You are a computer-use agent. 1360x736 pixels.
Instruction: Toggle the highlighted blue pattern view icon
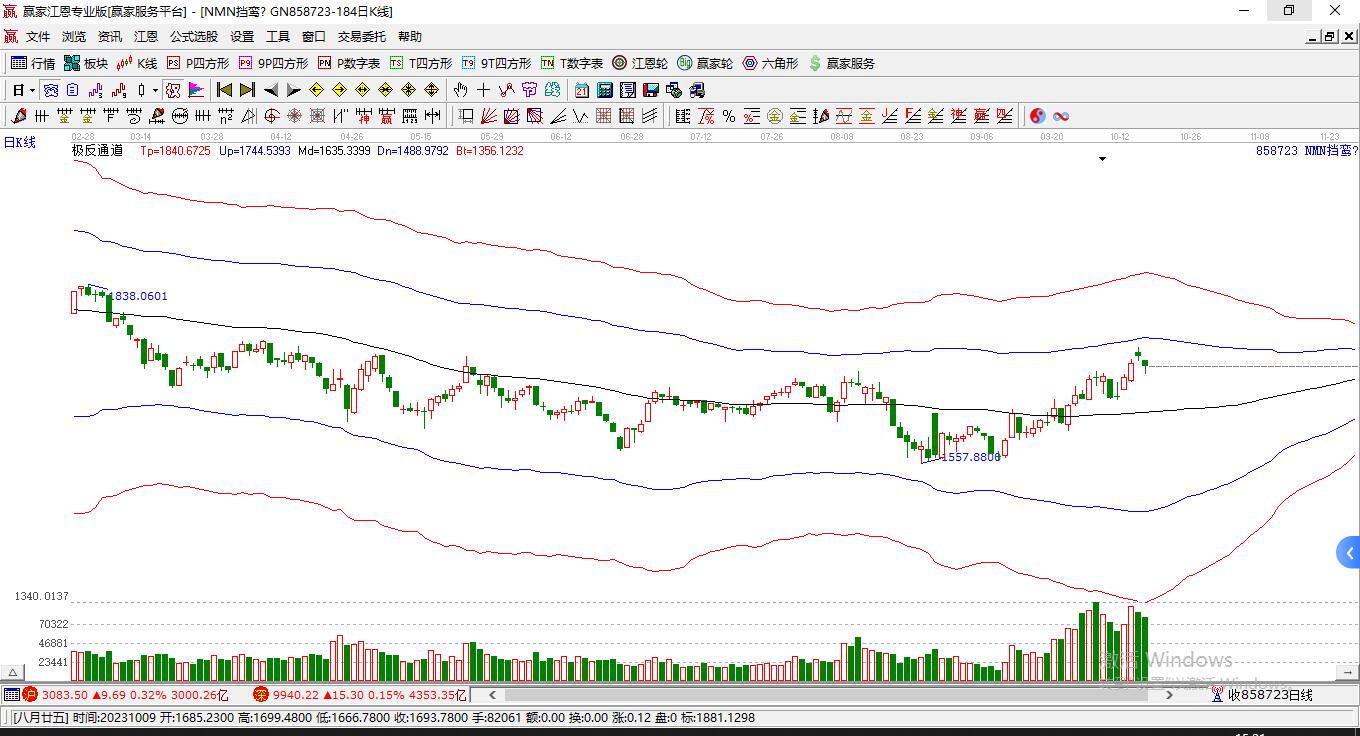click(x=50, y=90)
